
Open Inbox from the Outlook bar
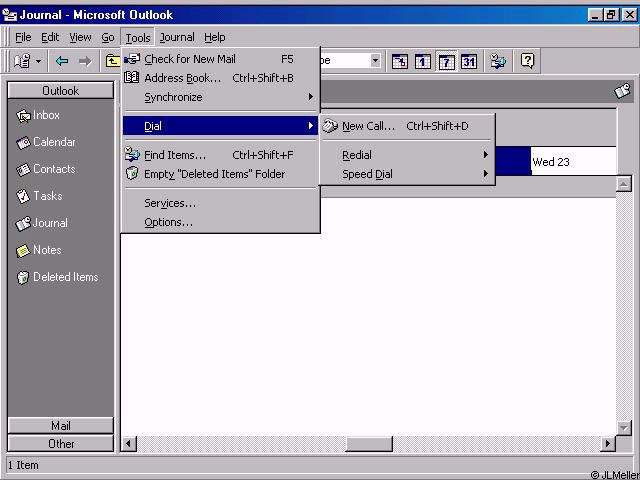coord(38,116)
